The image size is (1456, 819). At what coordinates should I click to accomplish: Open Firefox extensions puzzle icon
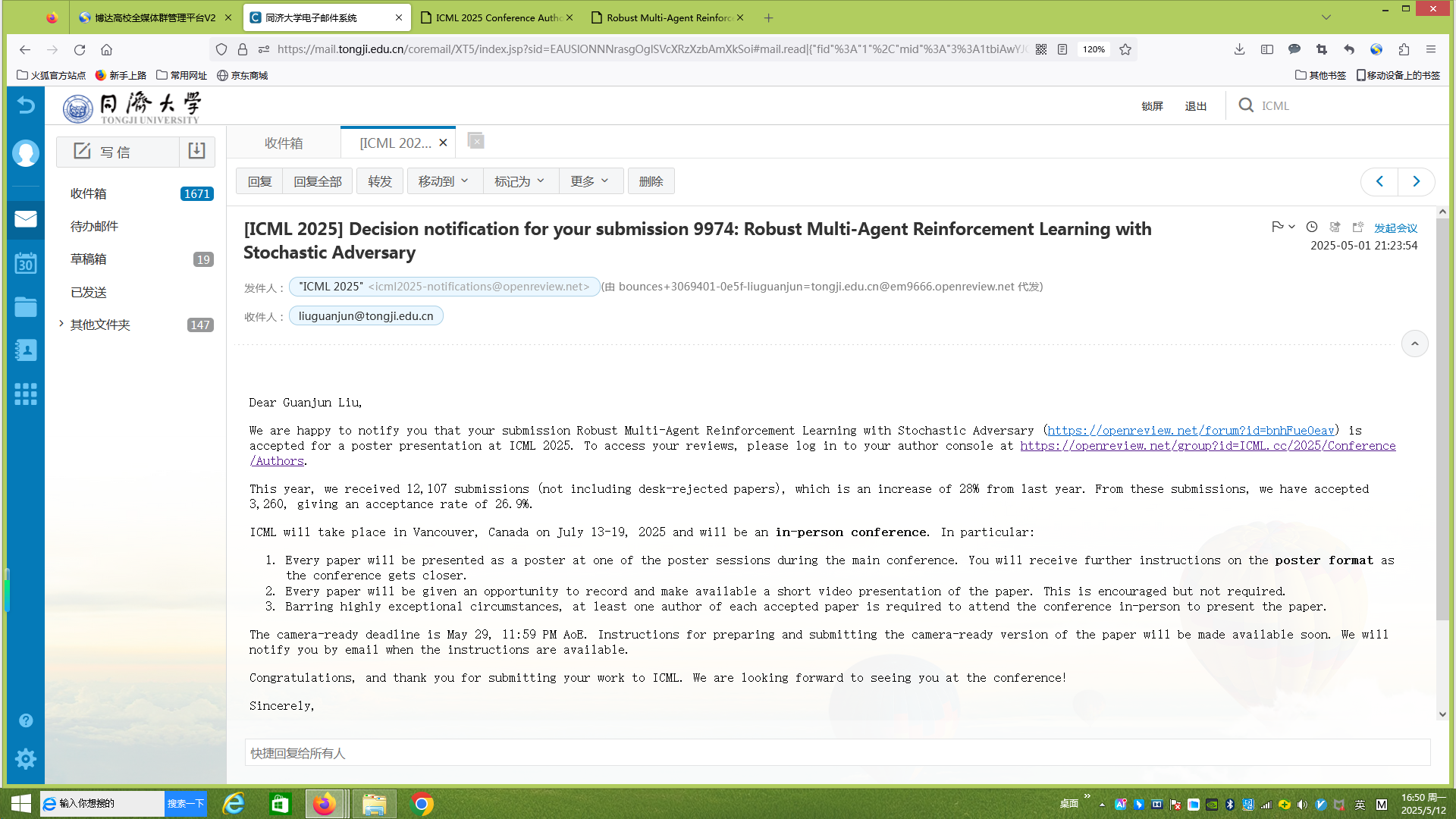point(1404,49)
